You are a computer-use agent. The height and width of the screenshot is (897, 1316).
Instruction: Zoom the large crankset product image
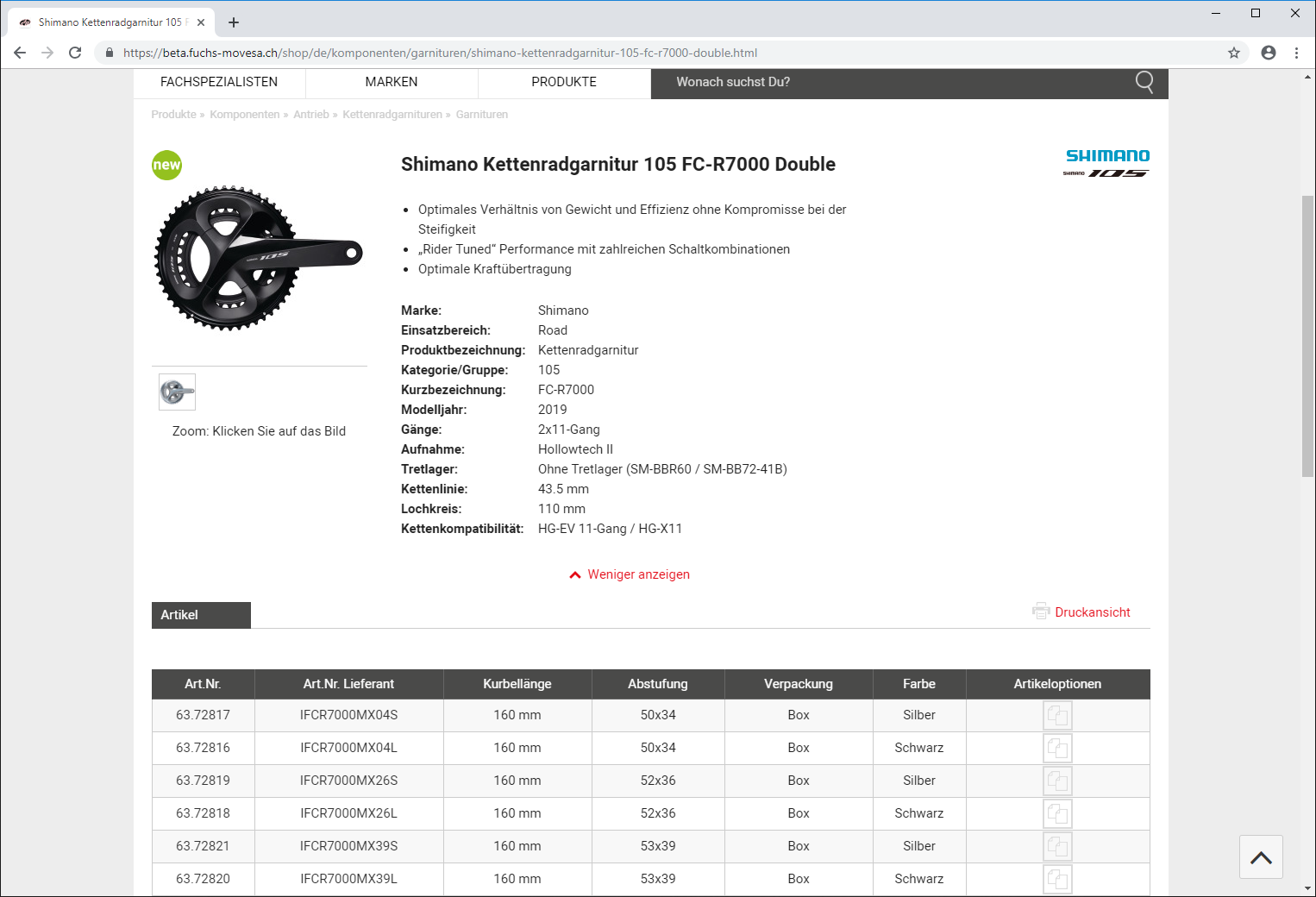258,258
